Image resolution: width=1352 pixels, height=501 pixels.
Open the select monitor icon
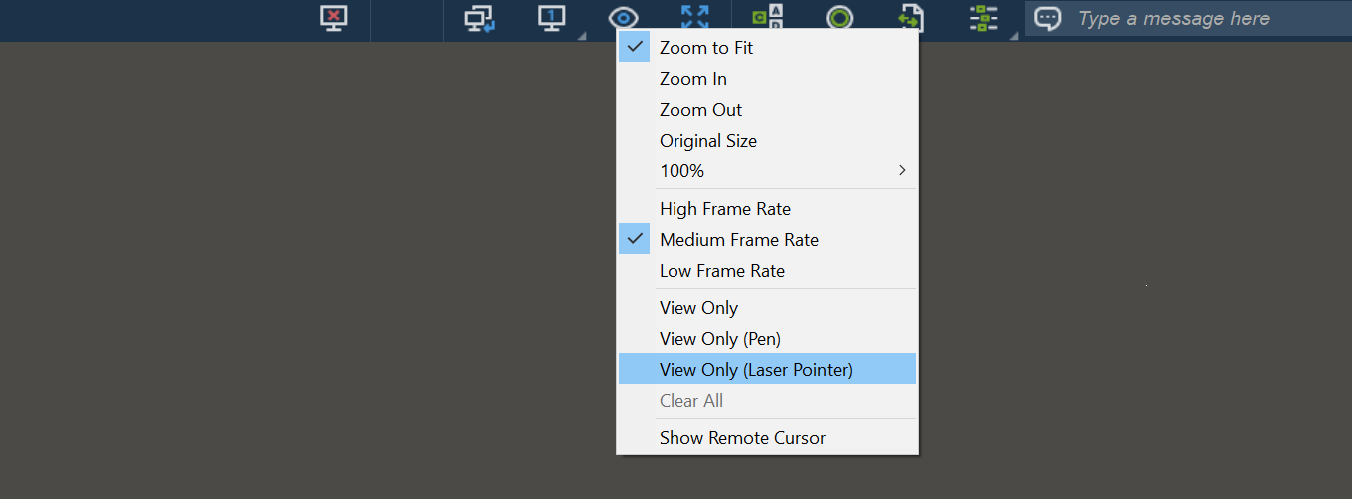552,19
